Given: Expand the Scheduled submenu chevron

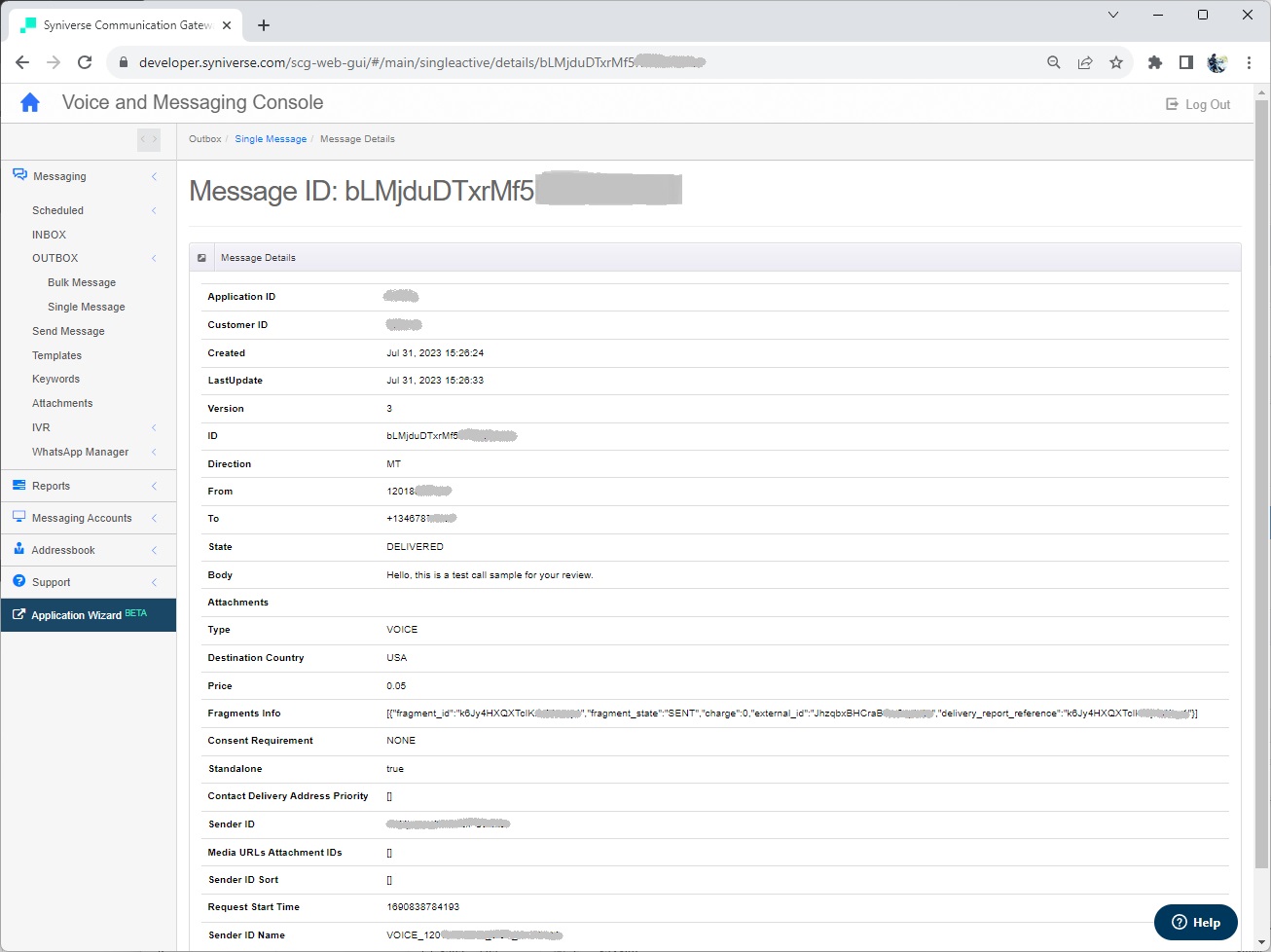Looking at the screenshot, I should (155, 210).
